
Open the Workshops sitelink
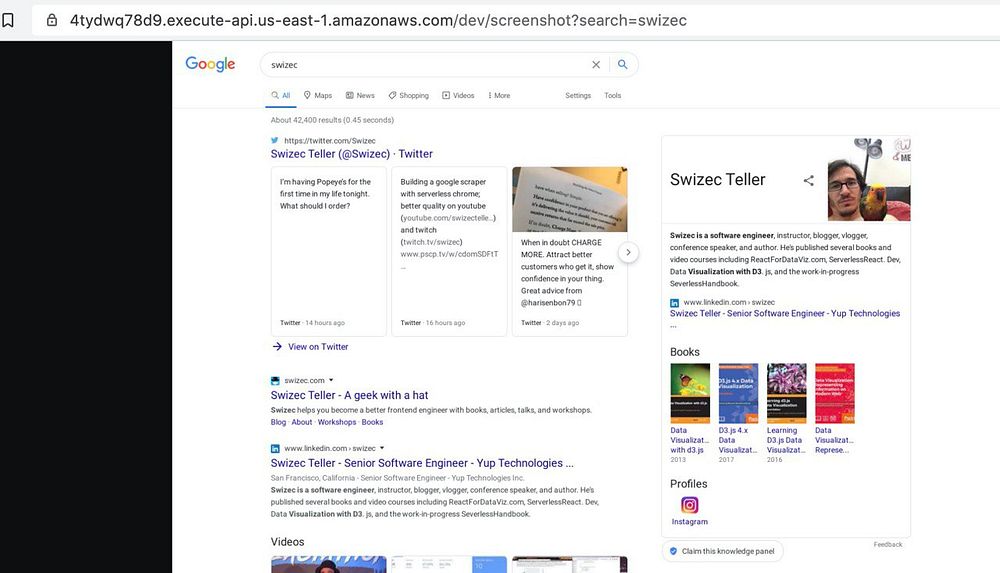337,422
